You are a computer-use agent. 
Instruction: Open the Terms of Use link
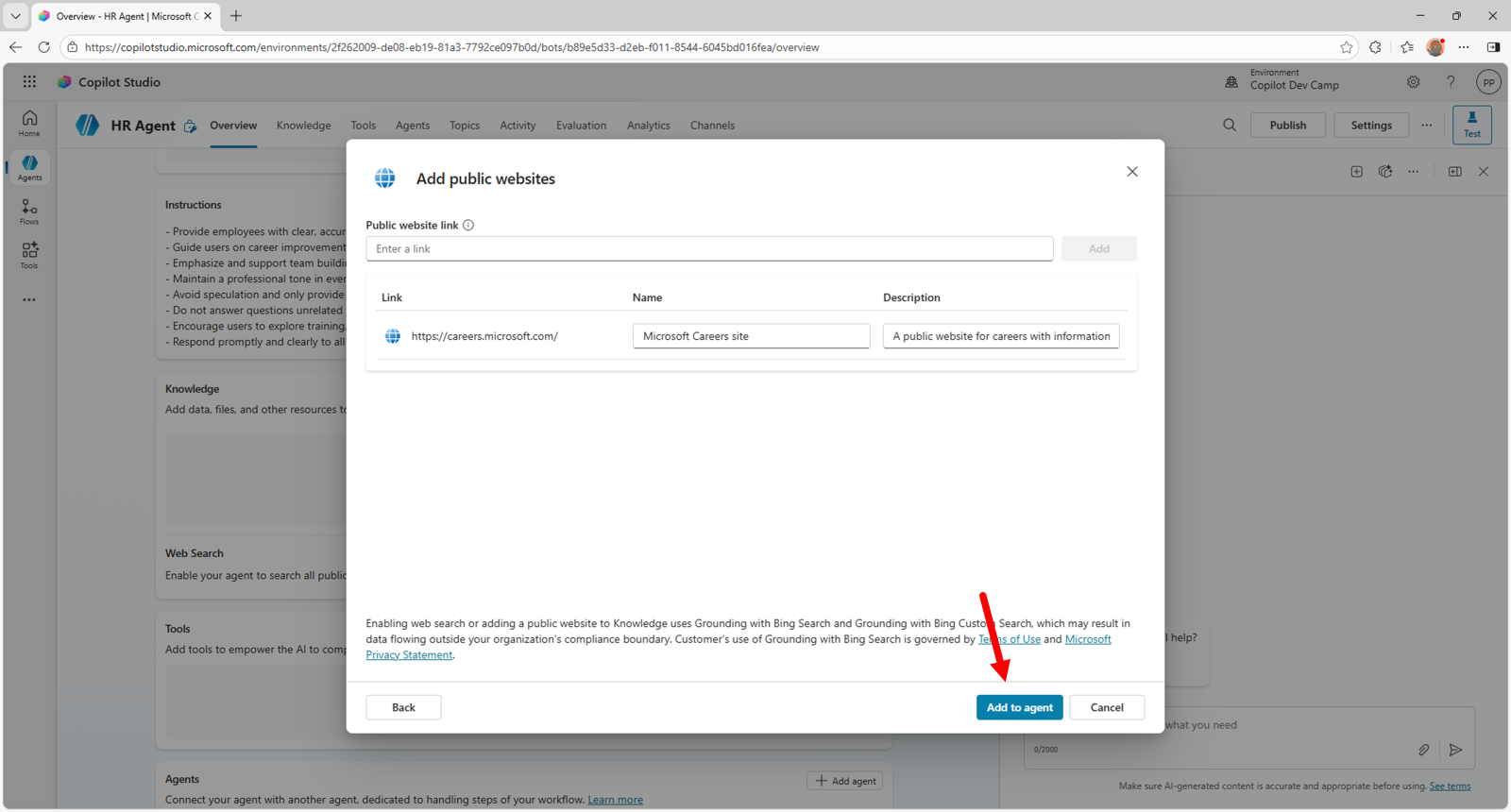coord(1010,639)
